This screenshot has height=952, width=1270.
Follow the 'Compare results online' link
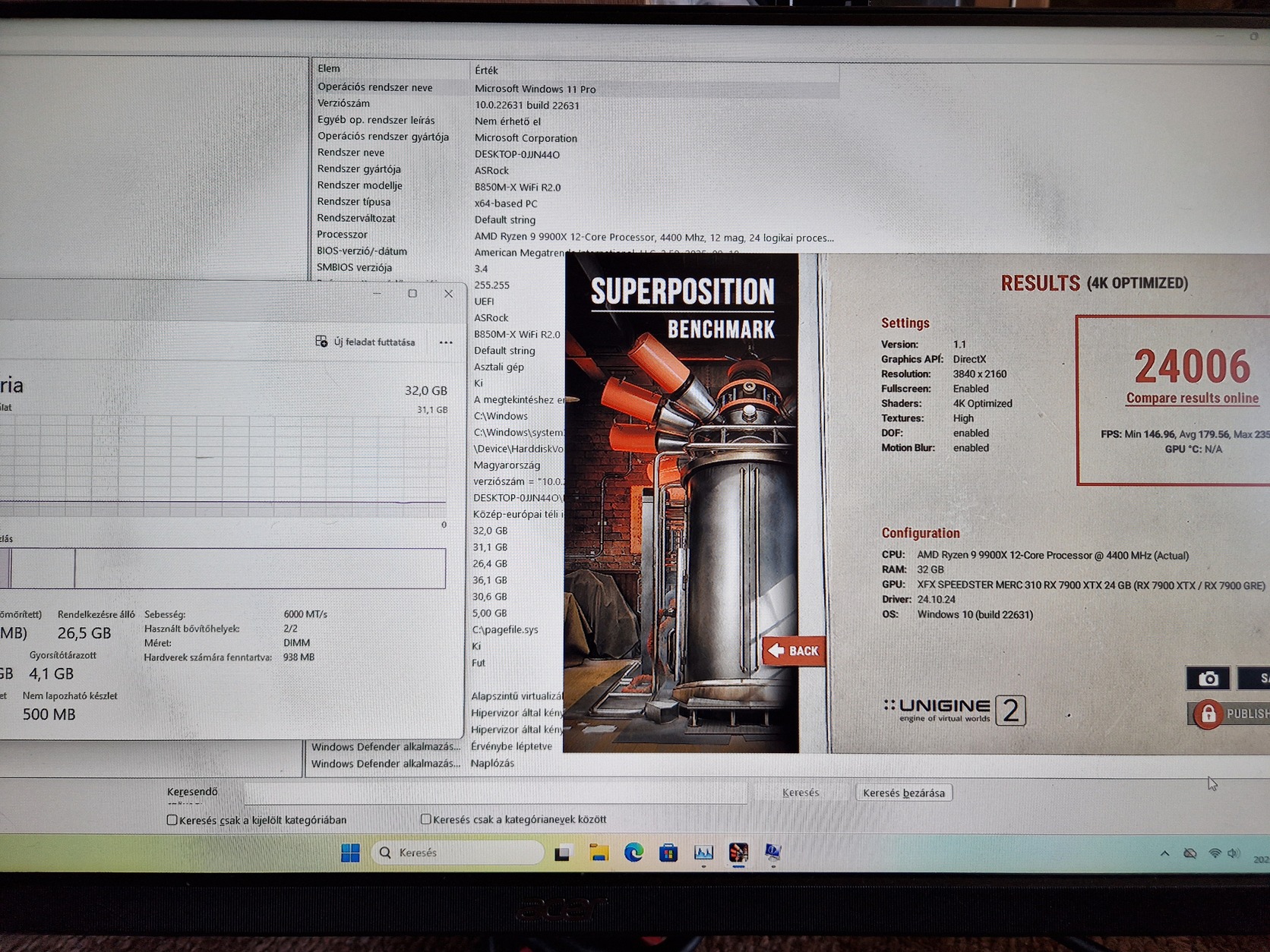1192,399
